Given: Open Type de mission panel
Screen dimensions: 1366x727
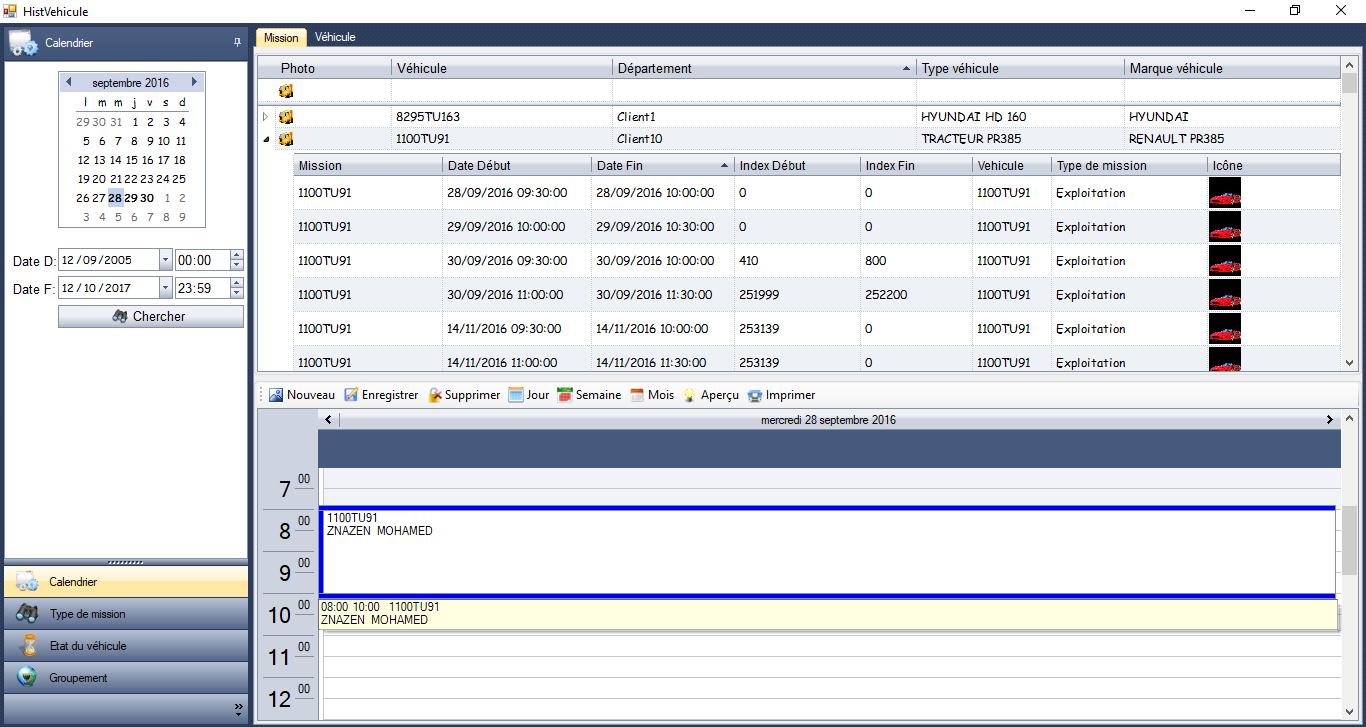Looking at the screenshot, I should pyautogui.click(x=126, y=614).
